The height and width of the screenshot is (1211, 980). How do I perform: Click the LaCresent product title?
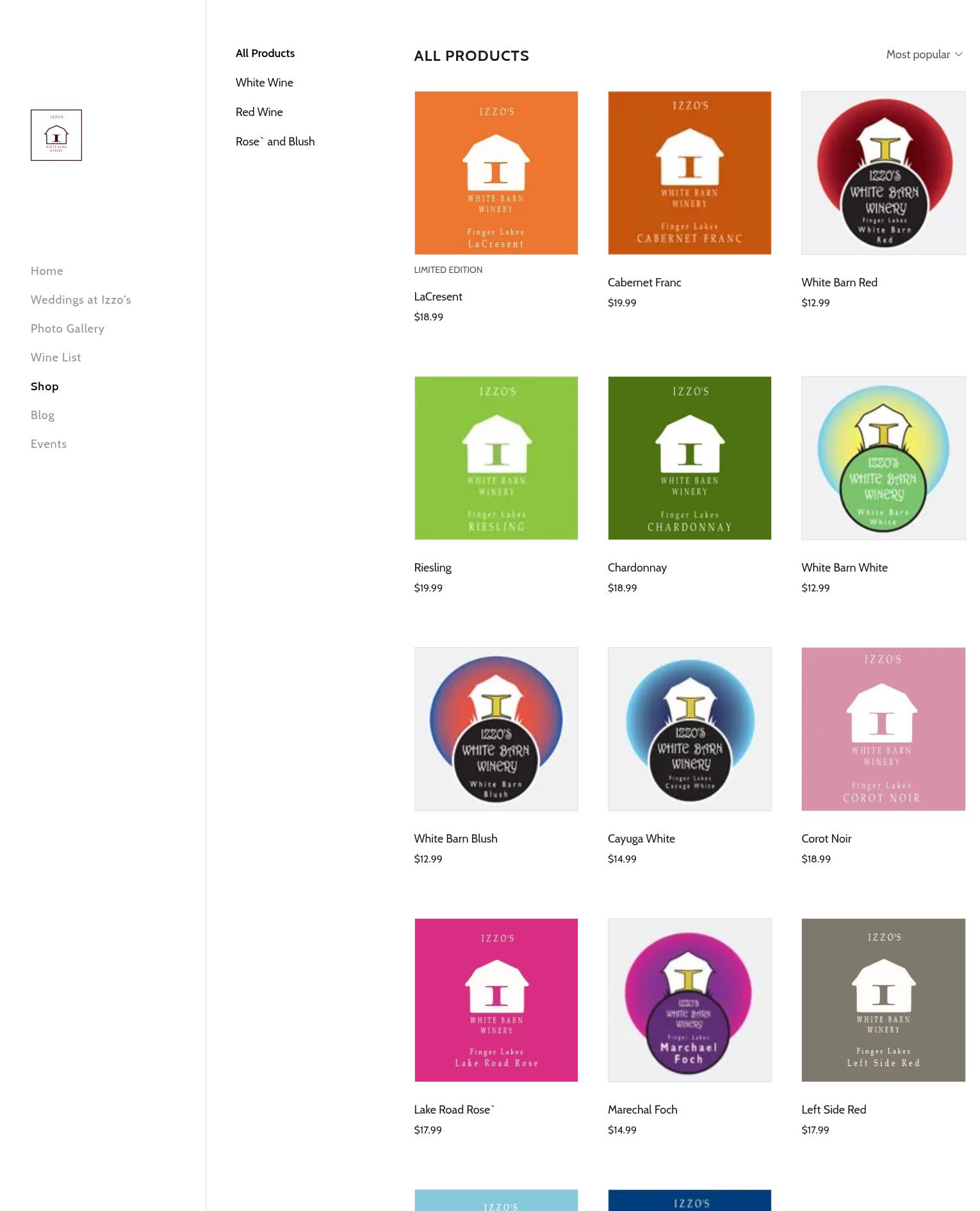(438, 297)
